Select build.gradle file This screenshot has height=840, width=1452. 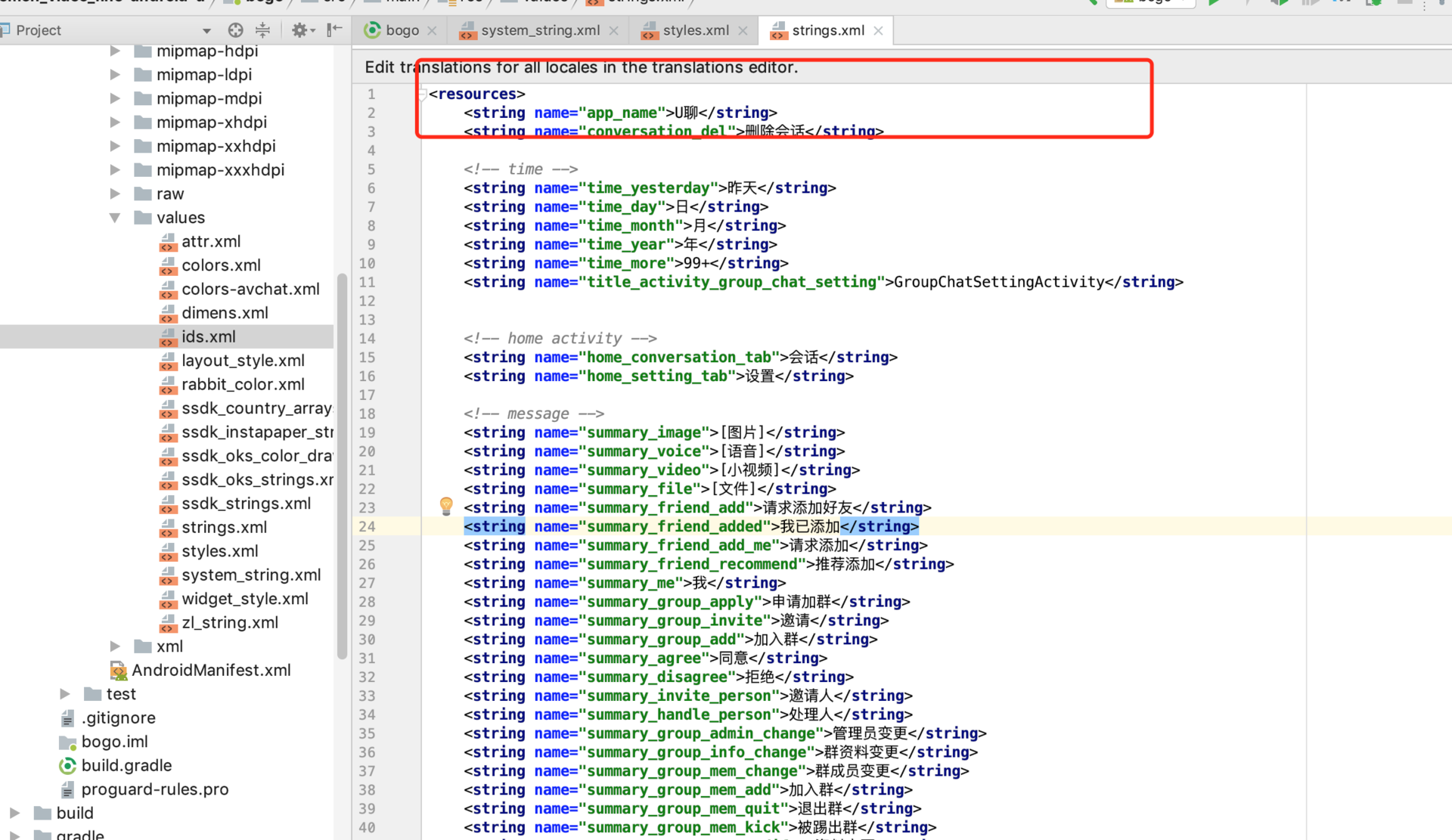click(x=126, y=765)
